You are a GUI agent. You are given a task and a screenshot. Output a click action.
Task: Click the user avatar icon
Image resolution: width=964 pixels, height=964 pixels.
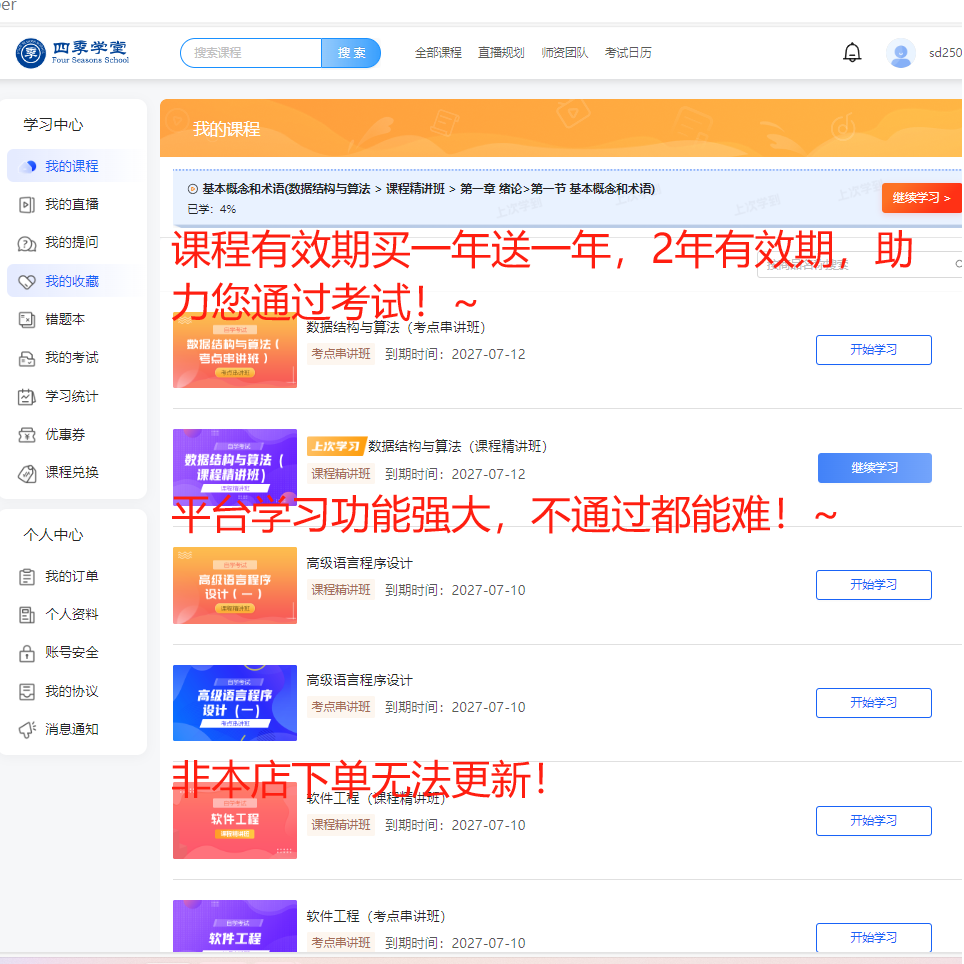(900, 53)
